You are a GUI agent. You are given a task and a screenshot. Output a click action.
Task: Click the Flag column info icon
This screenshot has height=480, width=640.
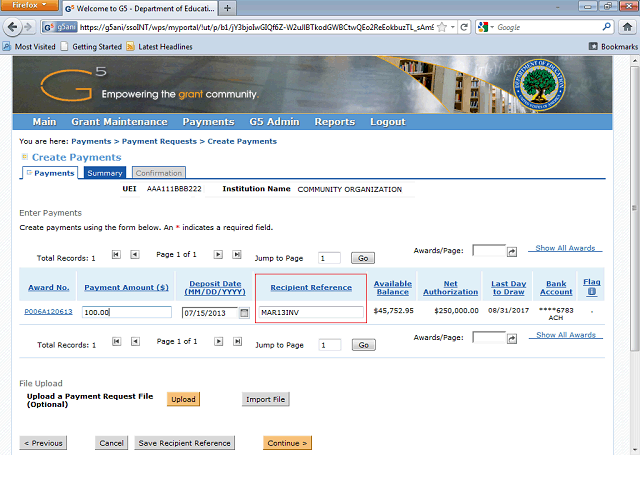point(592,291)
